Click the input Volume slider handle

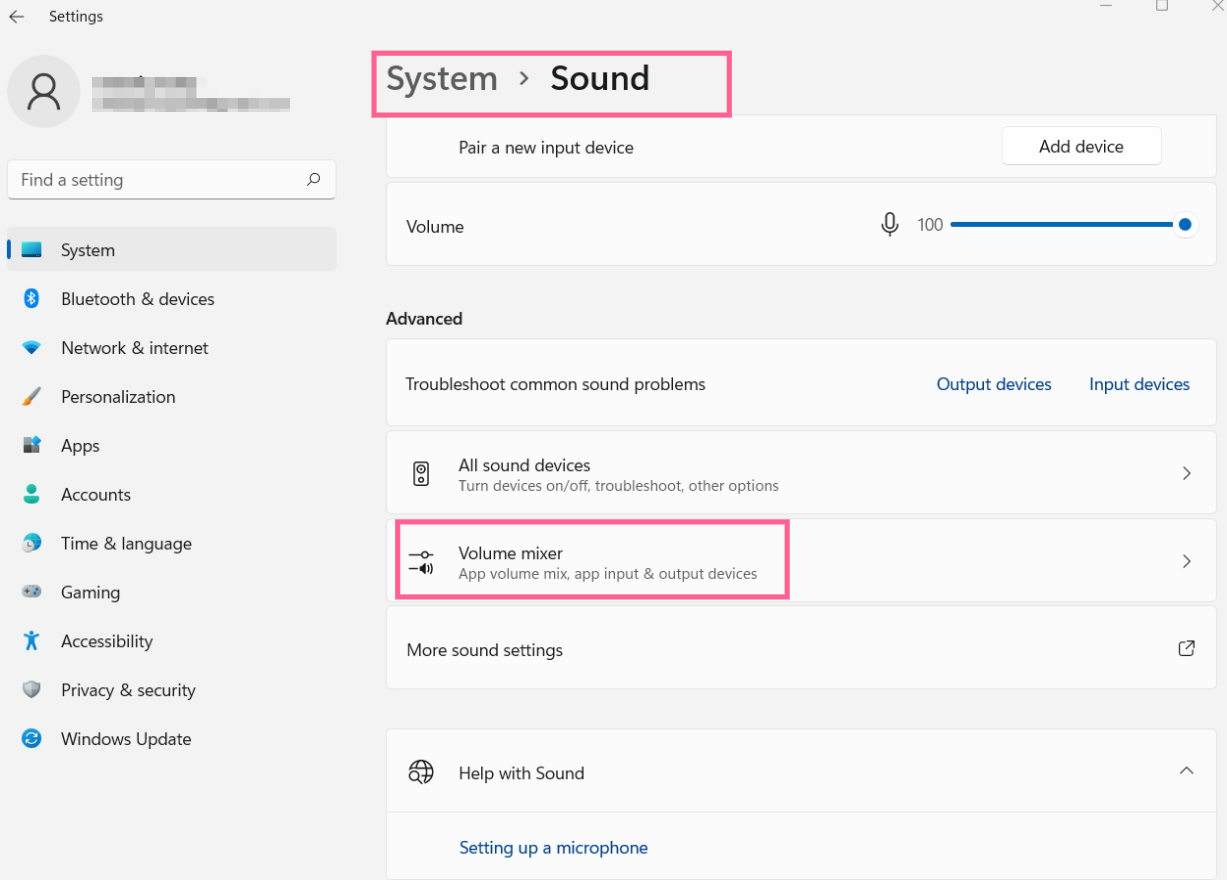pos(1185,225)
